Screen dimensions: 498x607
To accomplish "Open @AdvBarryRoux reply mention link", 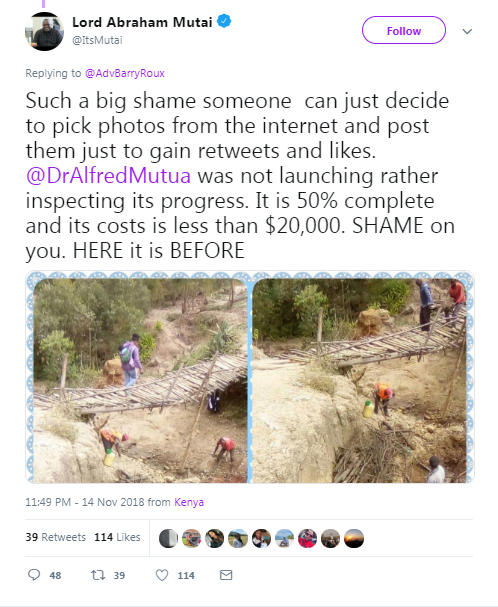I will pos(125,73).
